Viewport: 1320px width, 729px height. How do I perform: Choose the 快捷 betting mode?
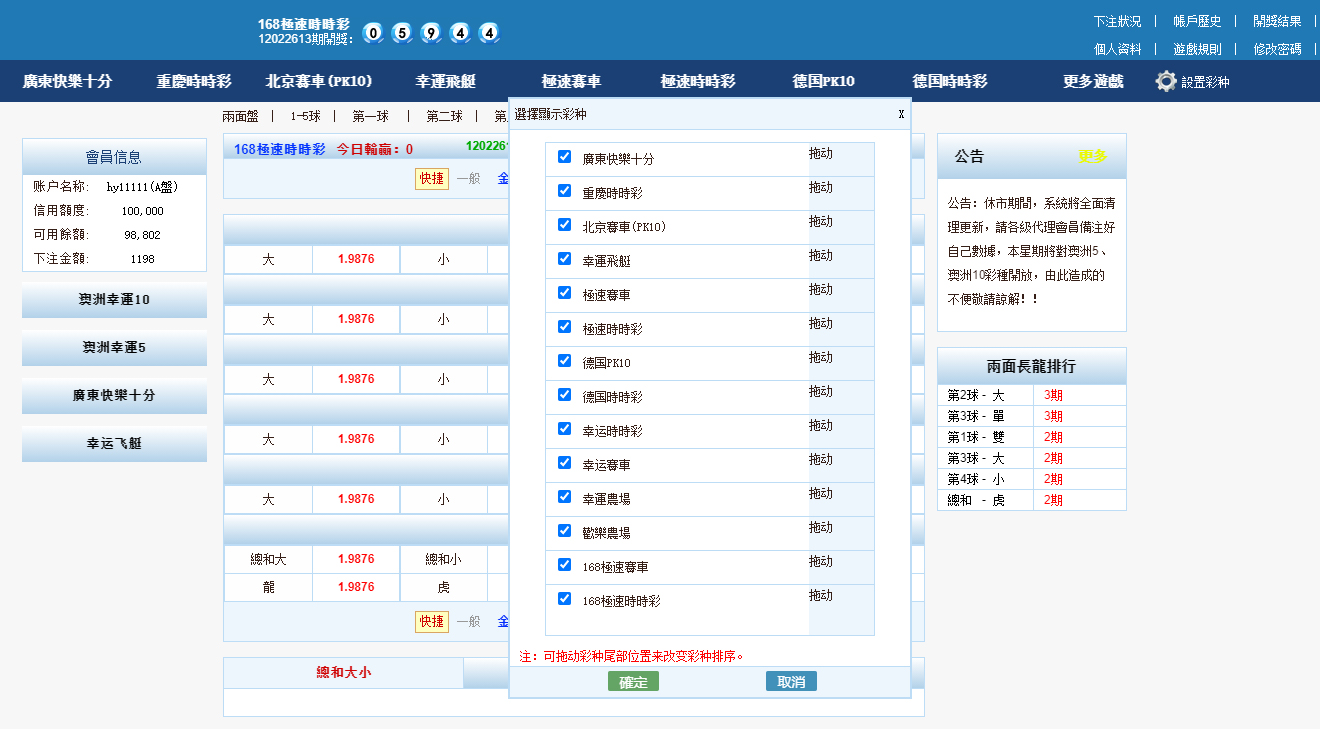pos(432,178)
